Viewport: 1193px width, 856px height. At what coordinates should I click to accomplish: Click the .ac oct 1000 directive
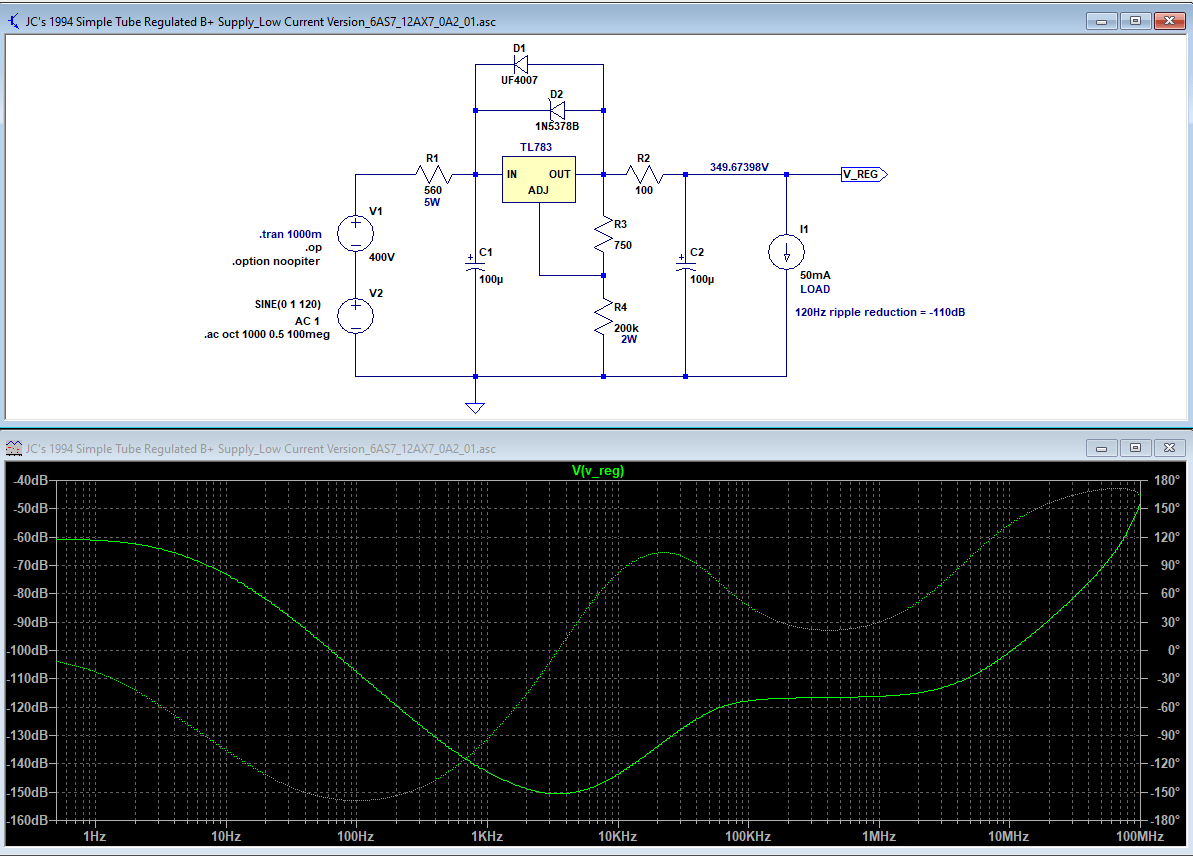click(x=267, y=334)
